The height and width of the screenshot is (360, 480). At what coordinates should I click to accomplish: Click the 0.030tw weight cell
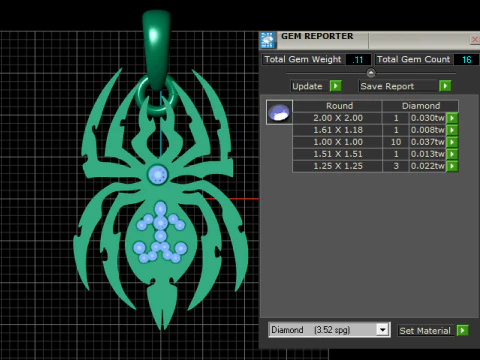(x=428, y=118)
